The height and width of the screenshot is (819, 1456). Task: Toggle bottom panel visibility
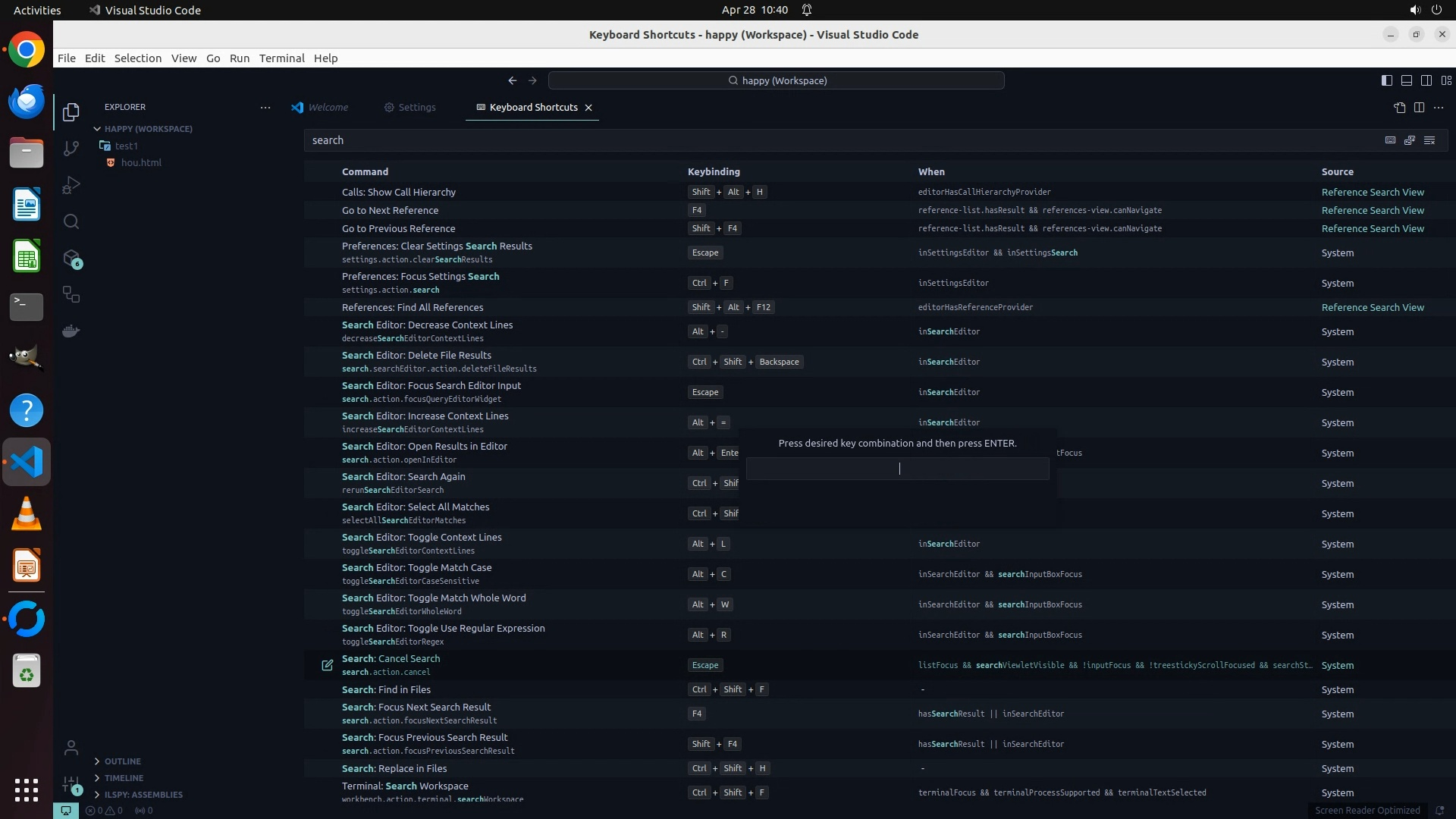coord(1406,80)
